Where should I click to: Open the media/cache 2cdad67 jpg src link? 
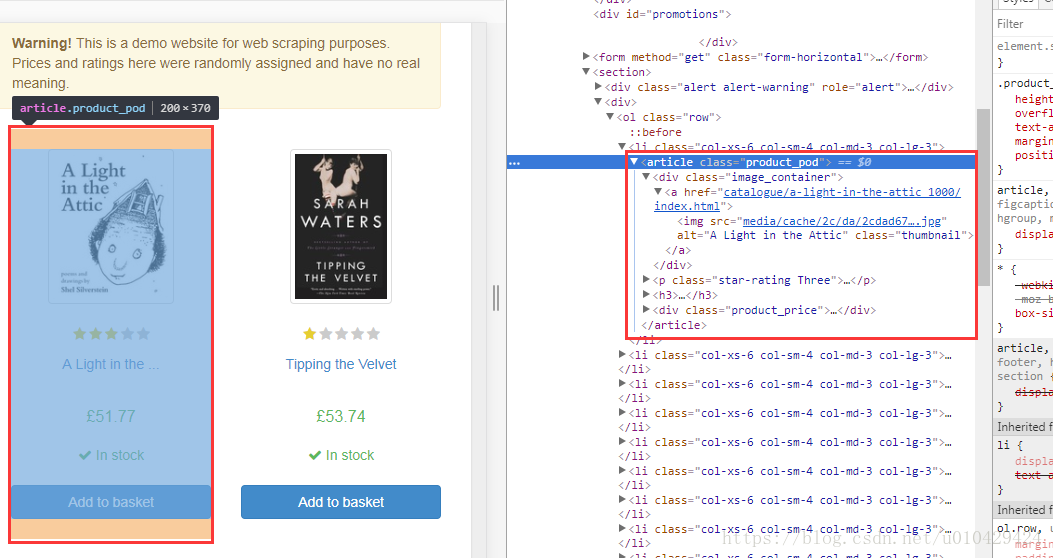[842, 221]
